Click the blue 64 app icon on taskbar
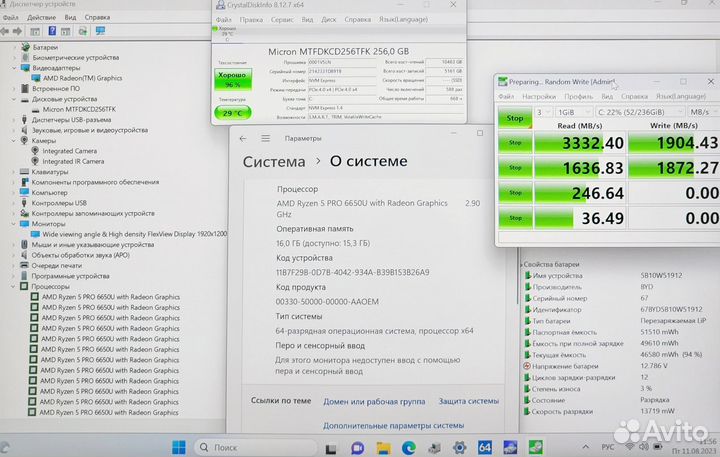The image size is (720, 457). tap(484, 447)
